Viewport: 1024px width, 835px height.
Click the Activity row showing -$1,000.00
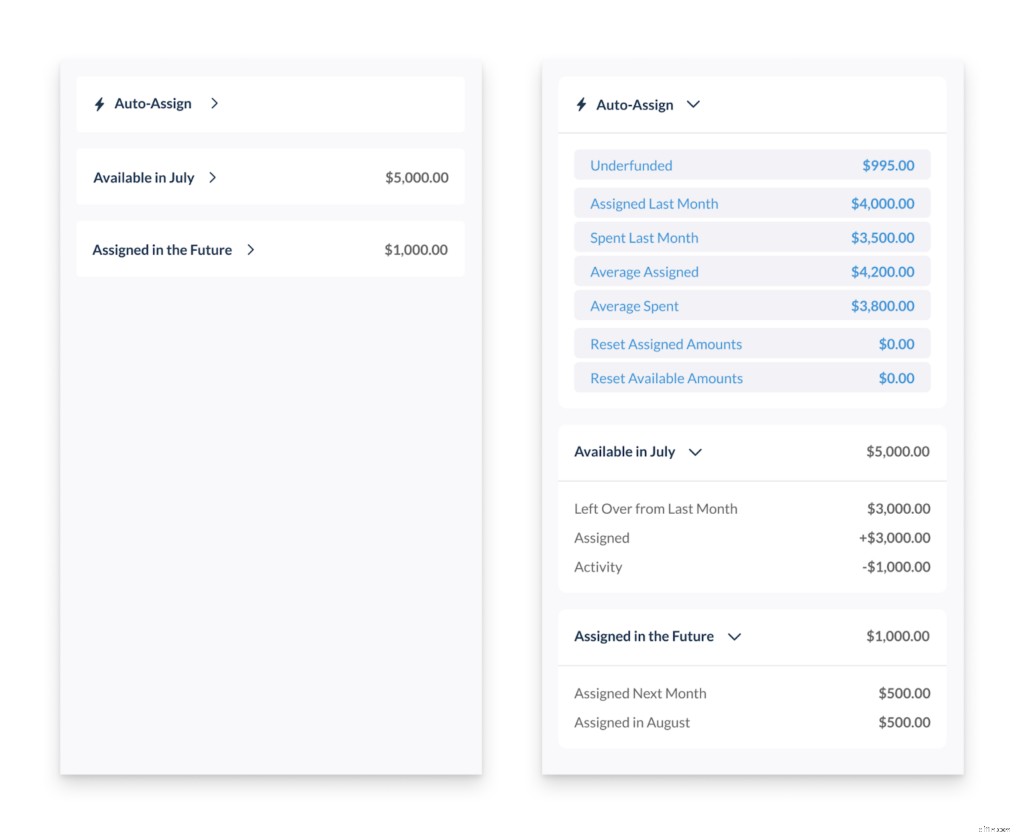[x=752, y=566]
